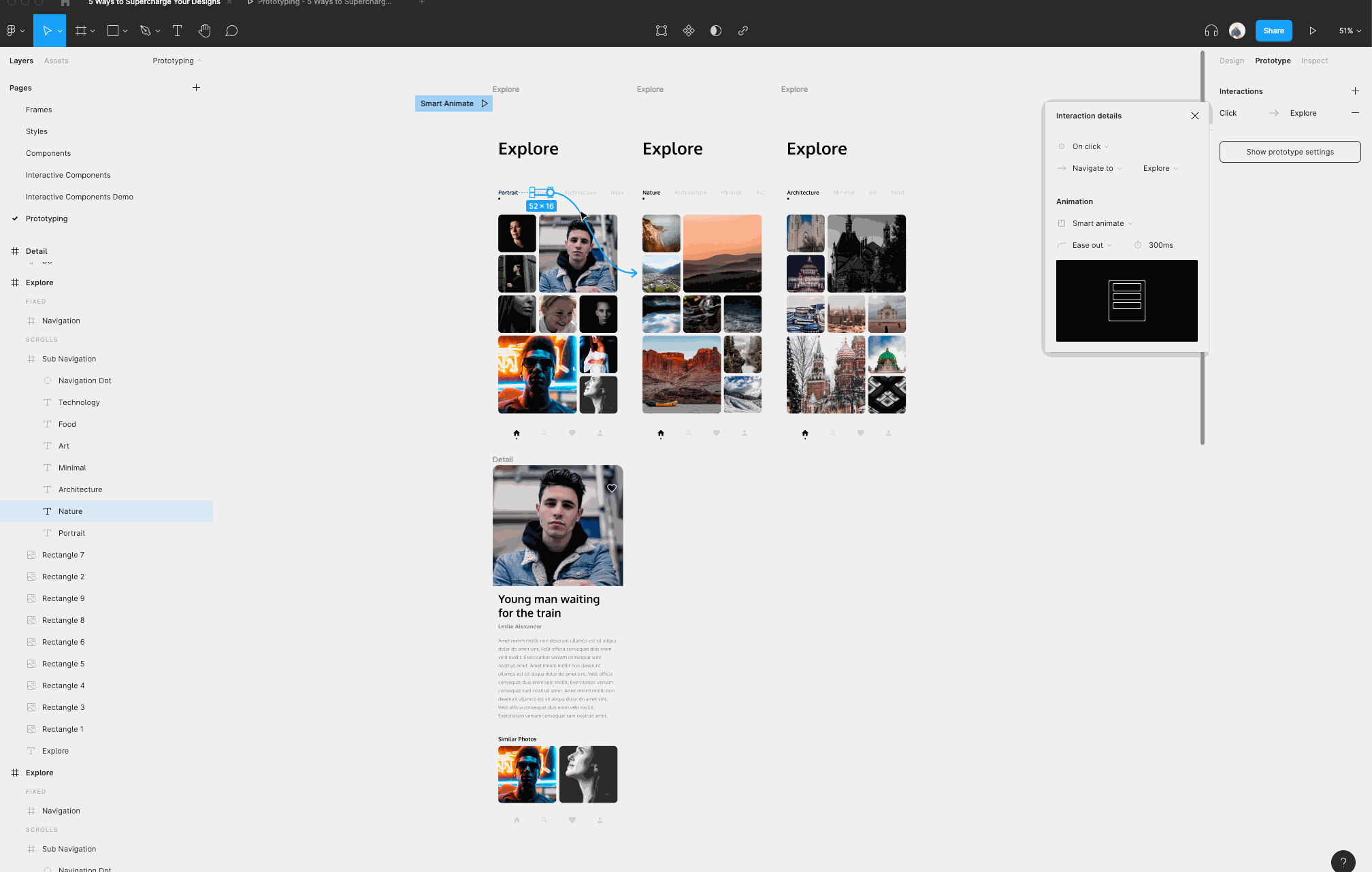The height and width of the screenshot is (872, 1372).
Task: Open the Frame tool options dropdown arrow
Action: [93, 31]
